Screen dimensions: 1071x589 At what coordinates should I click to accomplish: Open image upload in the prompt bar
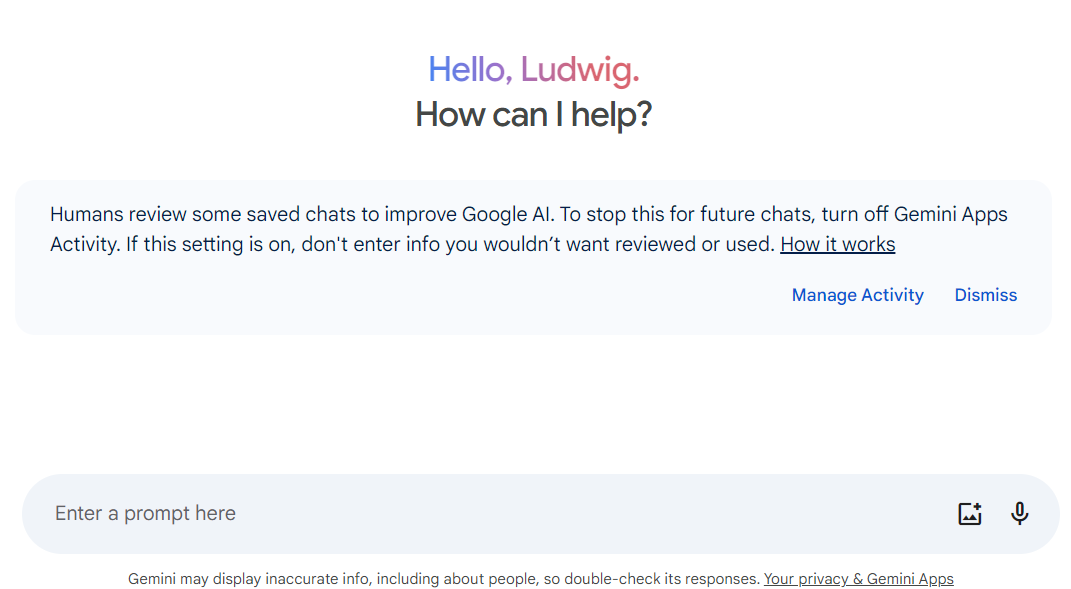pyautogui.click(x=969, y=513)
